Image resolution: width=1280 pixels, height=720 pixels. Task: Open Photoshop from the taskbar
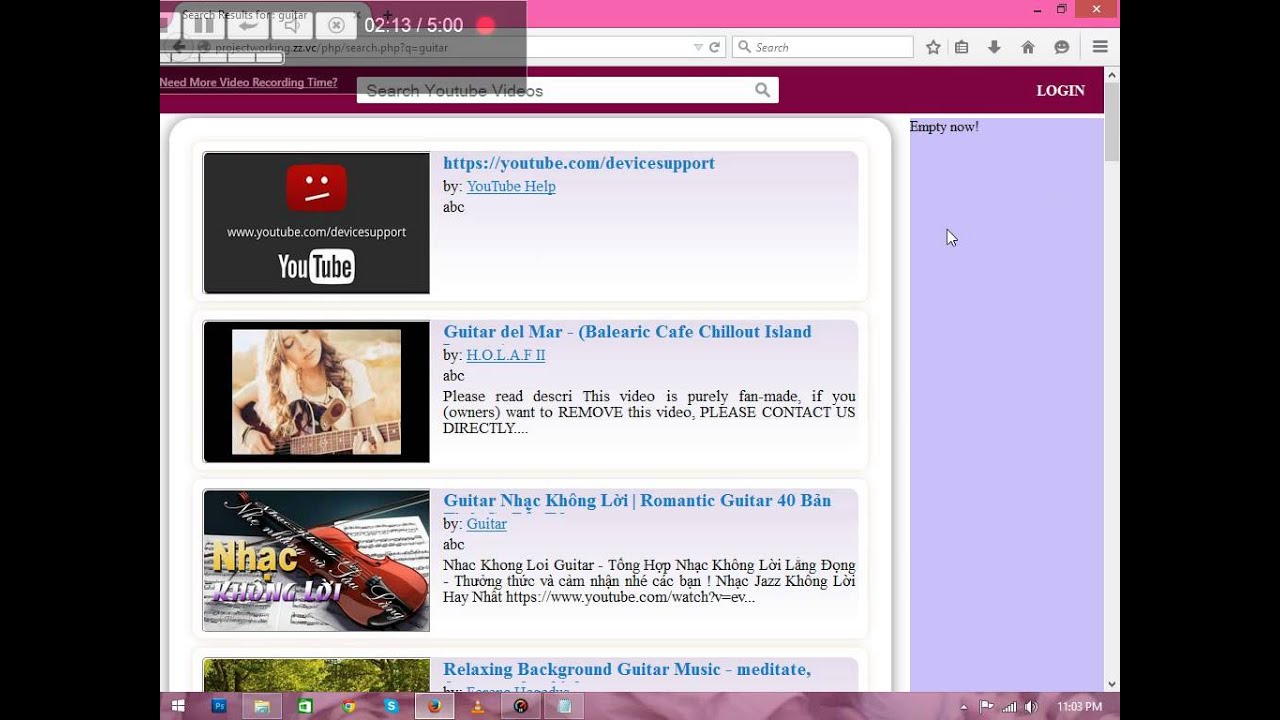point(219,706)
